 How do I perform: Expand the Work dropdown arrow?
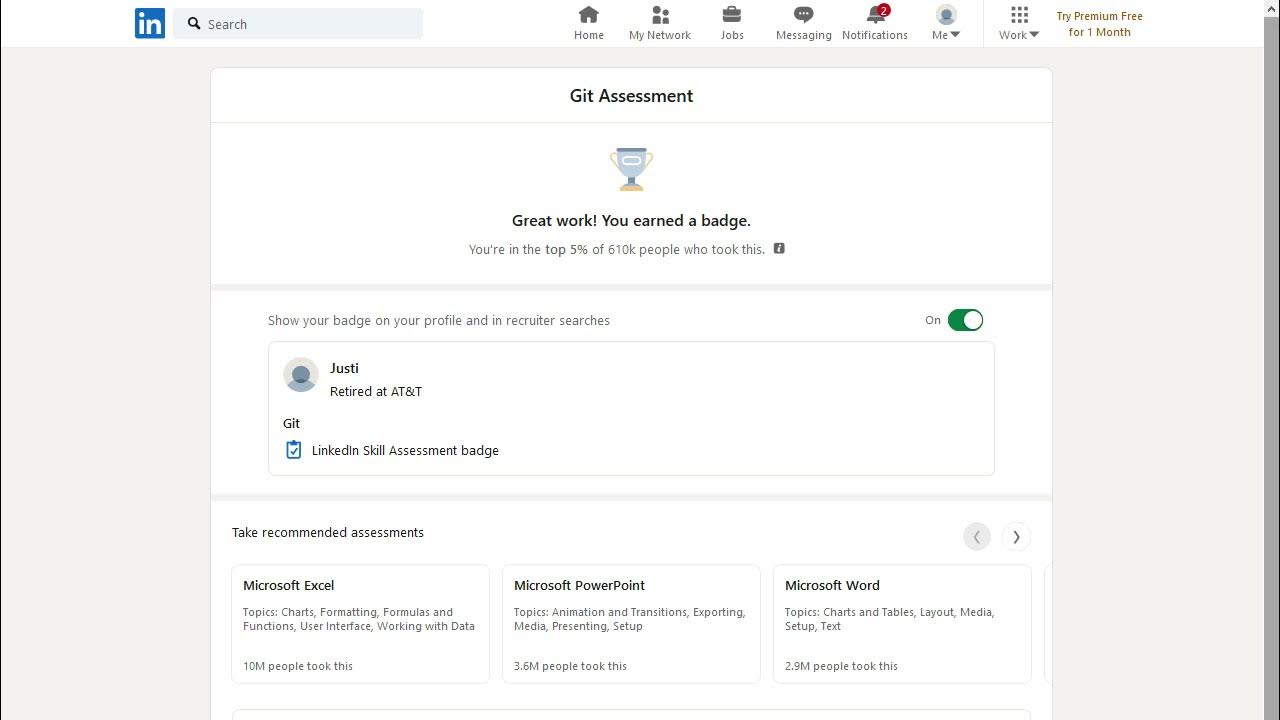pyautogui.click(x=1034, y=35)
